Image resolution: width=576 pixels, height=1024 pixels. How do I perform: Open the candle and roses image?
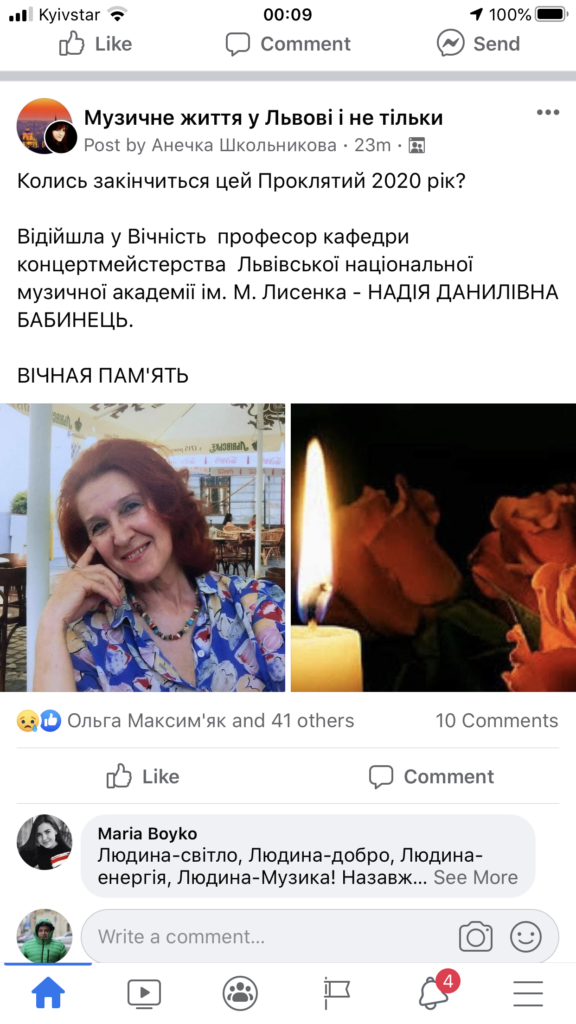coord(433,547)
